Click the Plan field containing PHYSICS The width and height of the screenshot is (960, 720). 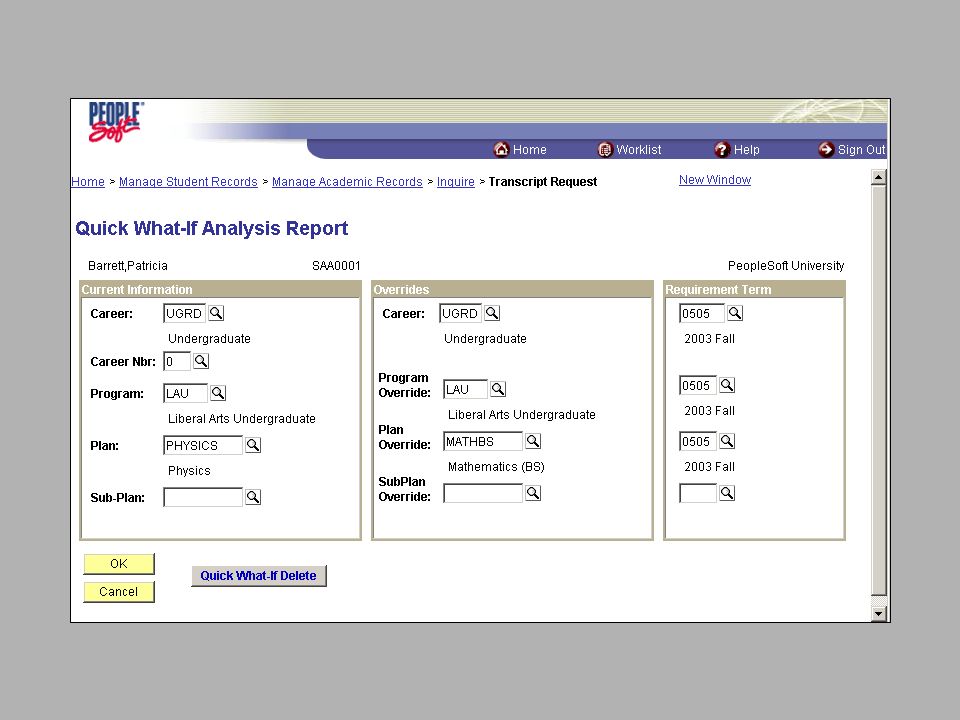click(x=203, y=445)
